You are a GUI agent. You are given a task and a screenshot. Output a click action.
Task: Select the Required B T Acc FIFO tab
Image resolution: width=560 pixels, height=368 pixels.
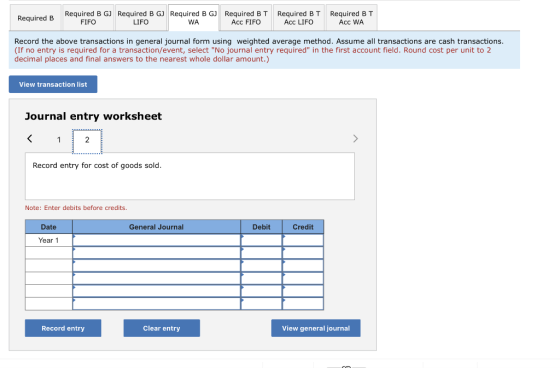coord(246,18)
